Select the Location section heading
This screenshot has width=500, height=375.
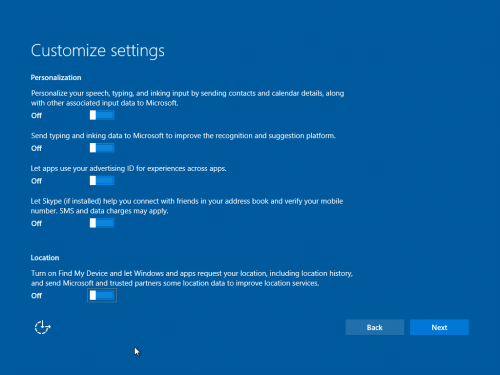pyautogui.click(x=45, y=258)
